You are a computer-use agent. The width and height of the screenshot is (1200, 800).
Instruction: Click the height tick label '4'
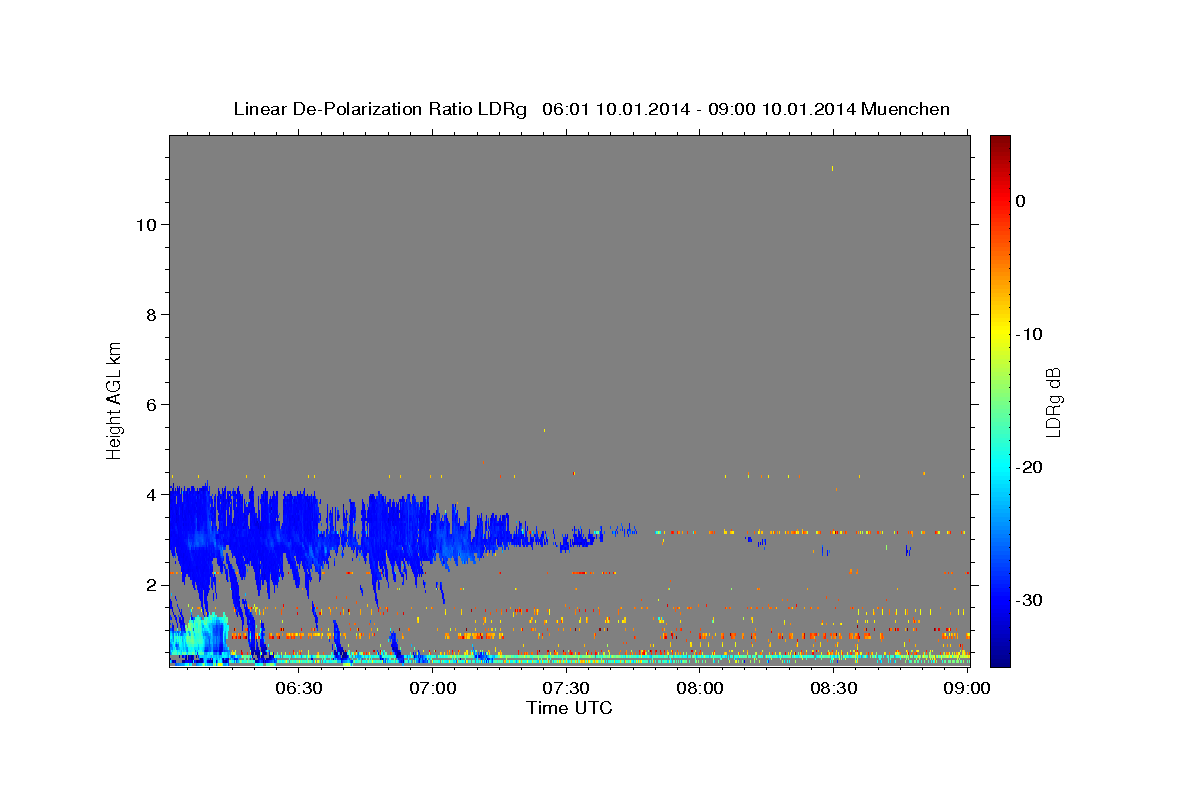tap(152, 495)
